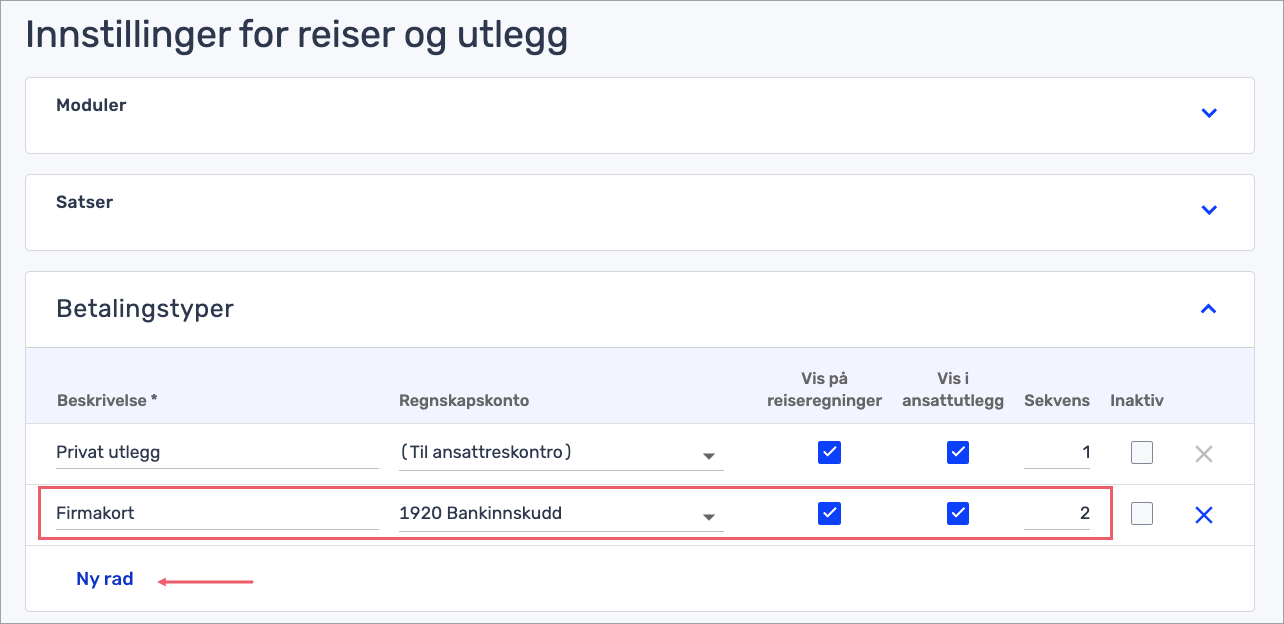Toggle Vis i ansattutlegg for Firmakort
Image resolution: width=1284 pixels, height=624 pixels.
[958, 514]
